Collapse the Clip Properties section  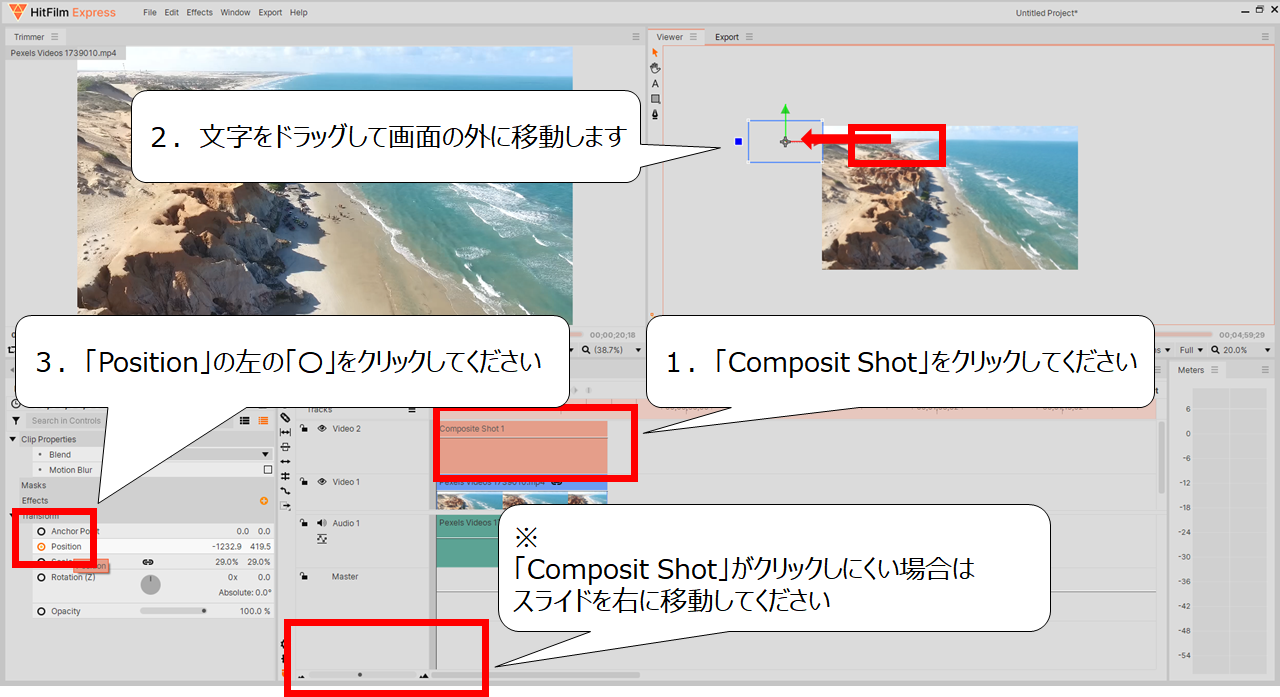[x=12, y=439]
